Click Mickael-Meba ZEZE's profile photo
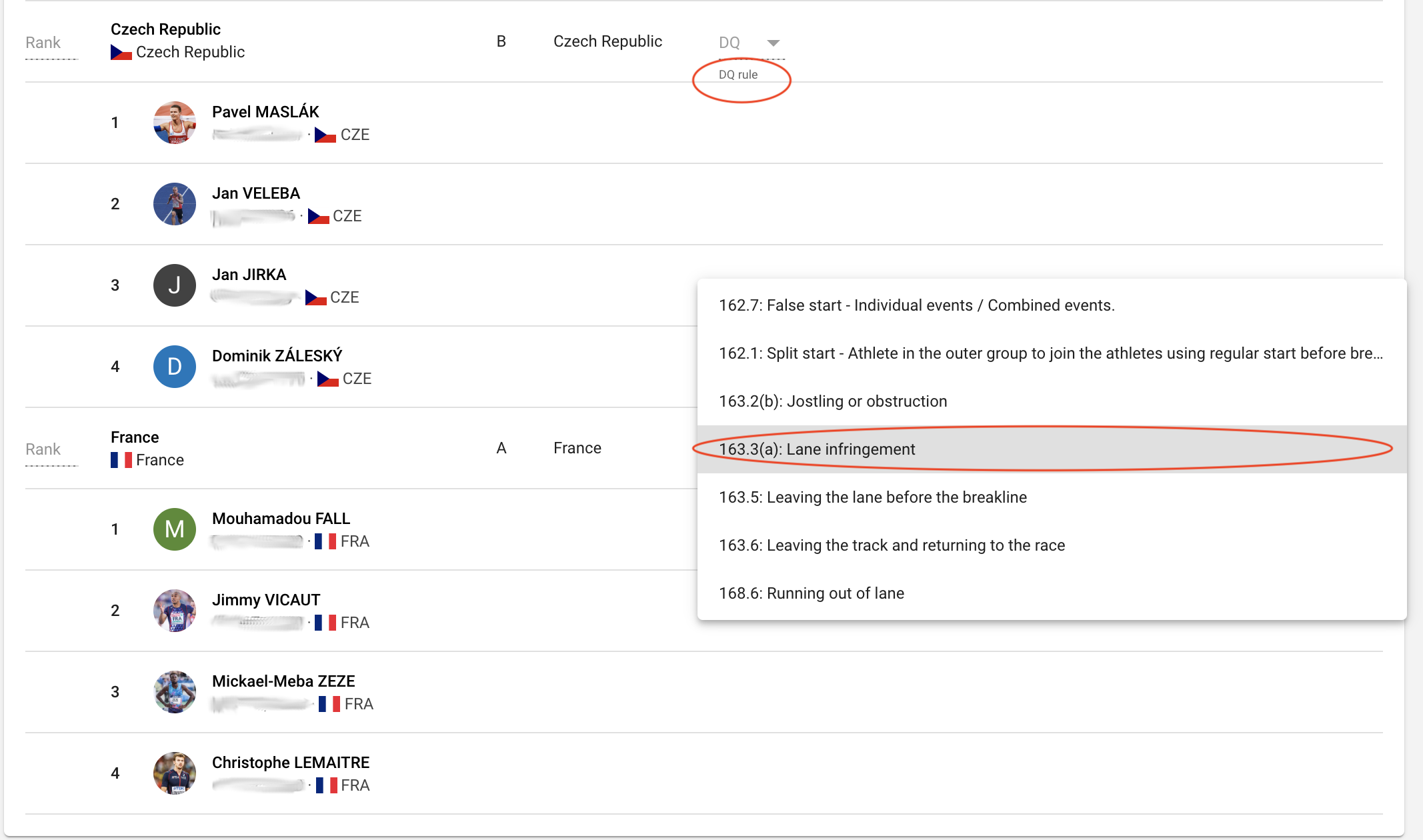1423x840 pixels. pos(174,692)
